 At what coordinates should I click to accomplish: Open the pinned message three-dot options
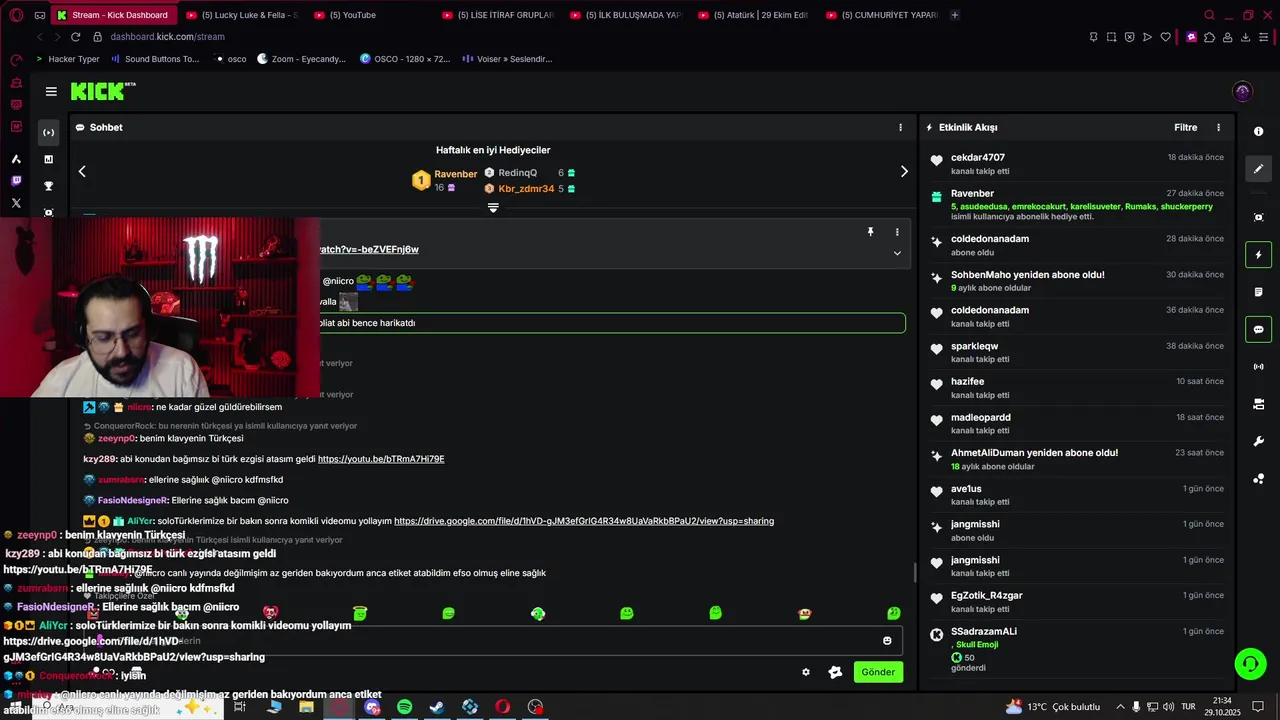tap(896, 232)
